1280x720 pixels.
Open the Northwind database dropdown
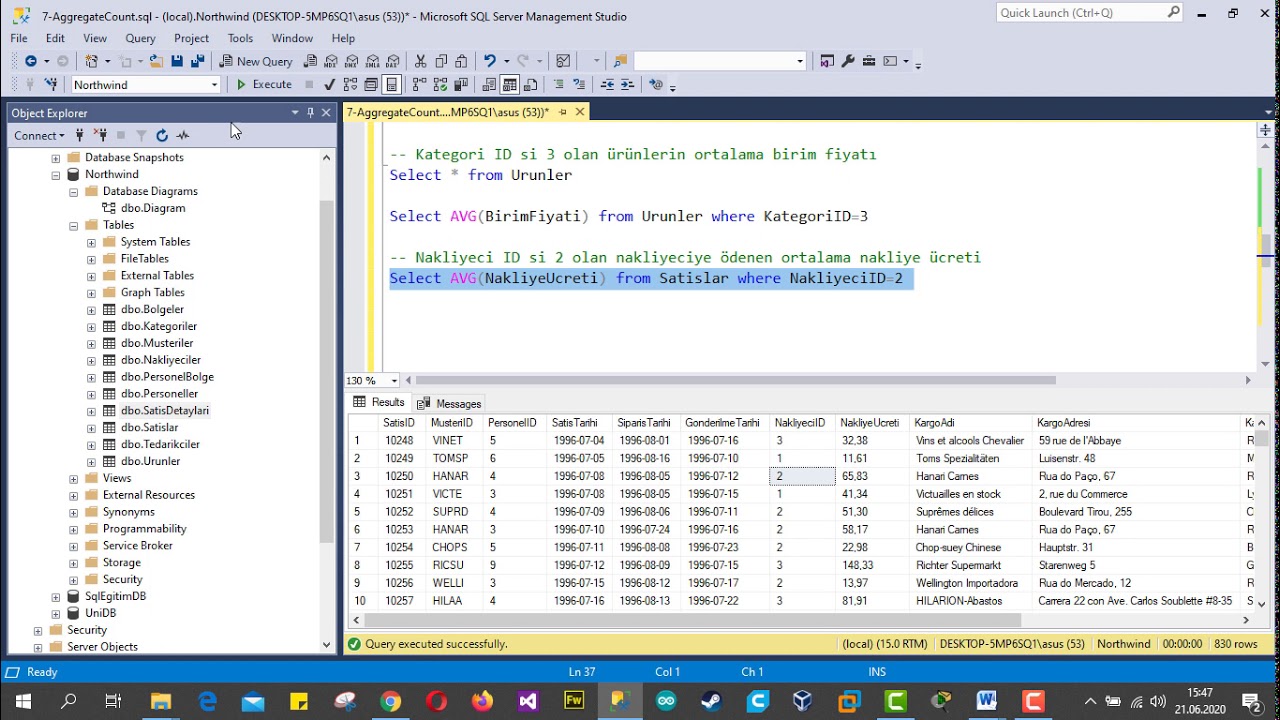pyautogui.click(x=214, y=85)
